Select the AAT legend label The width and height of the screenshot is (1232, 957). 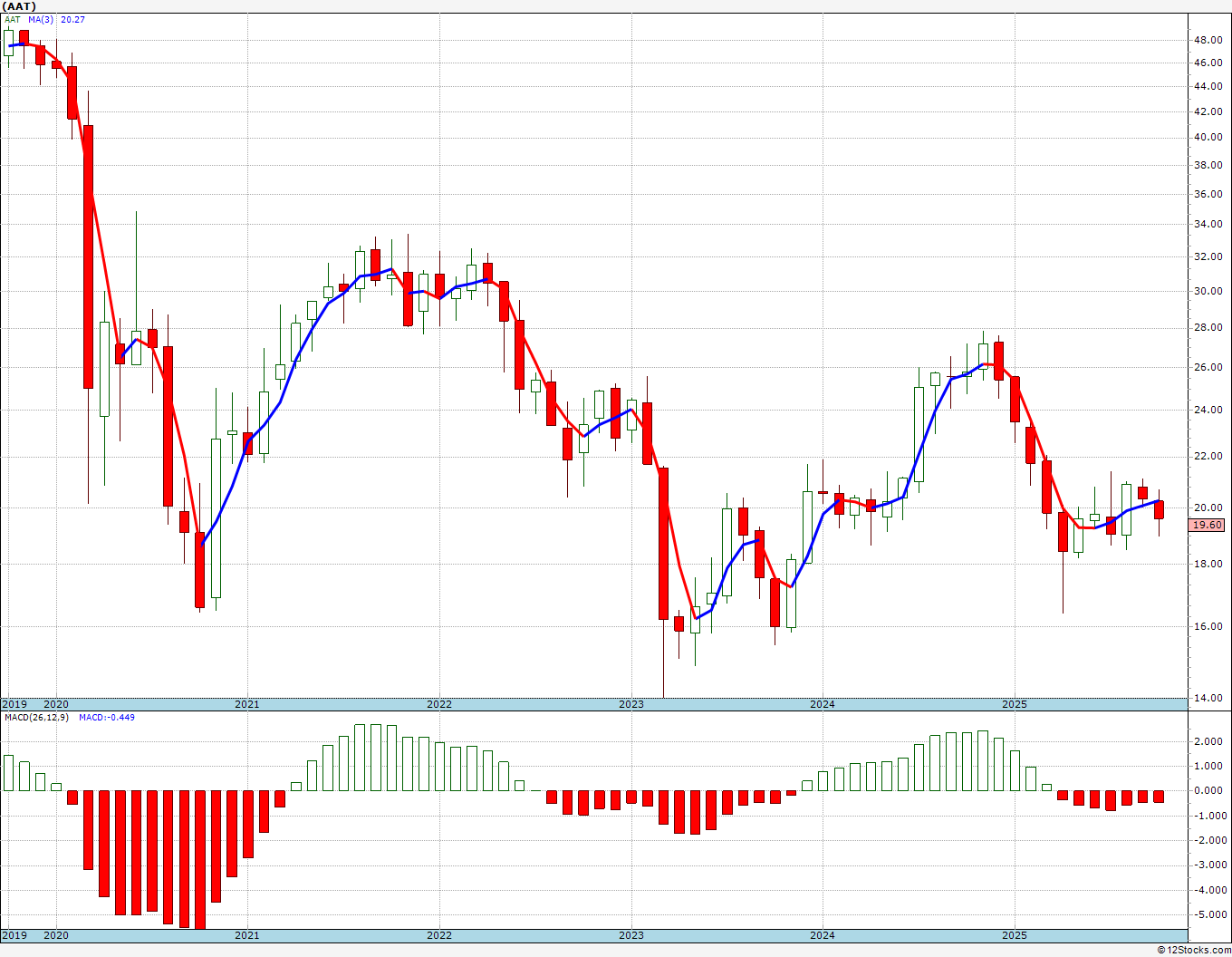(x=12, y=19)
